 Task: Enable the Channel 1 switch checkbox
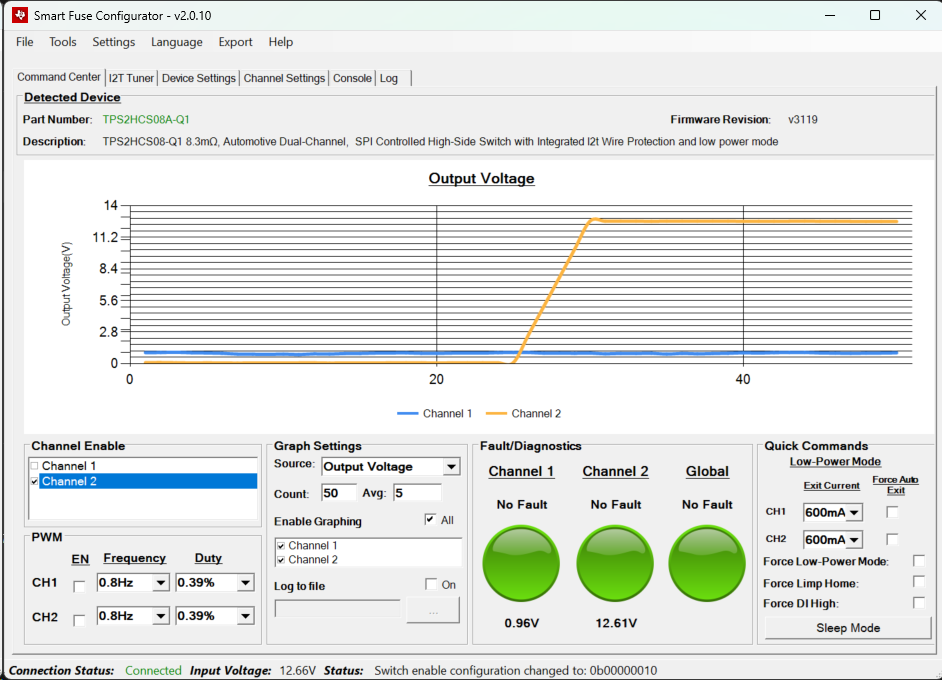tap(36, 466)
